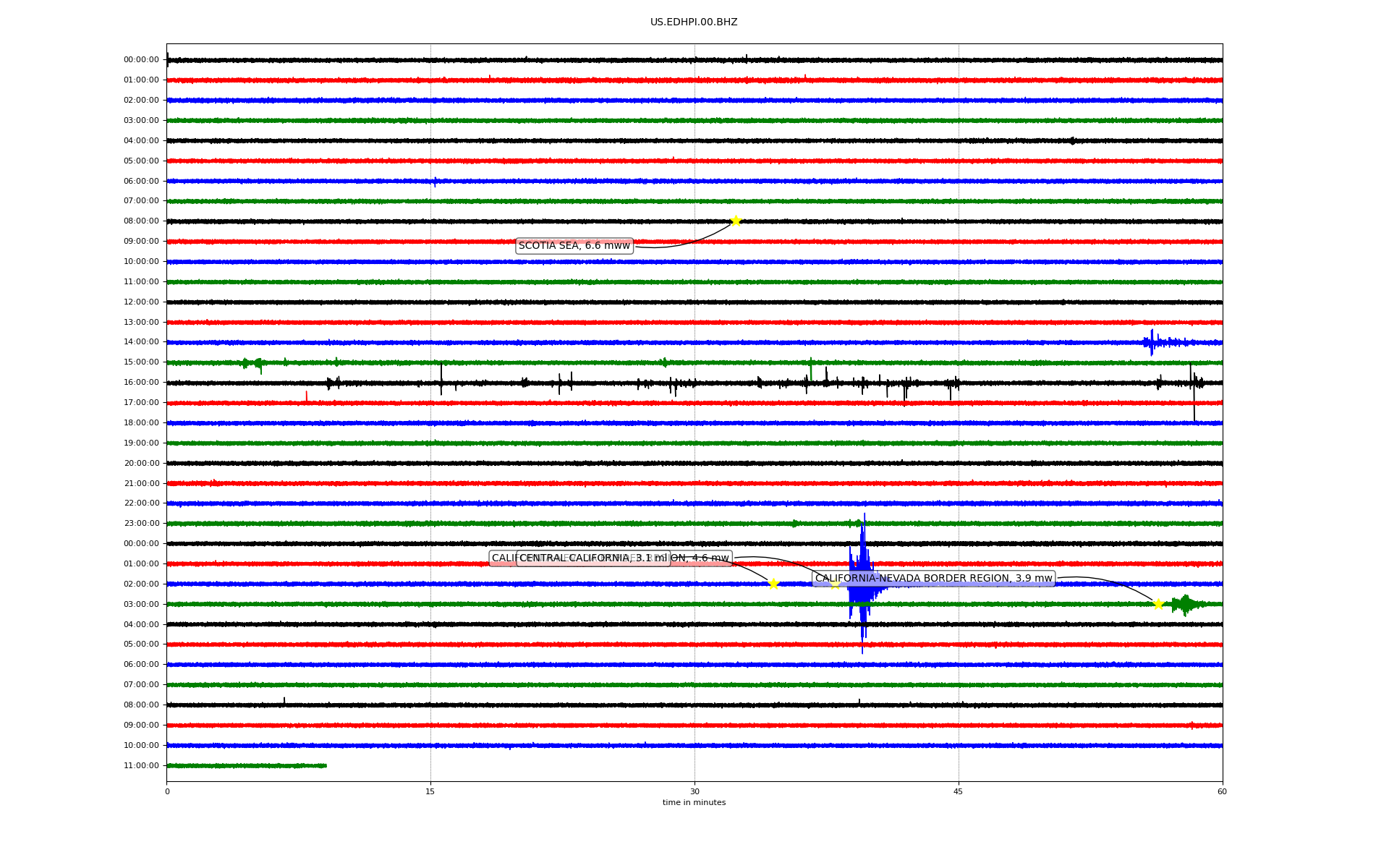Click the green waveform burst after the 3.9 mw star
This screenshot has width=1389, height=868.
(x=1186, y=604)
